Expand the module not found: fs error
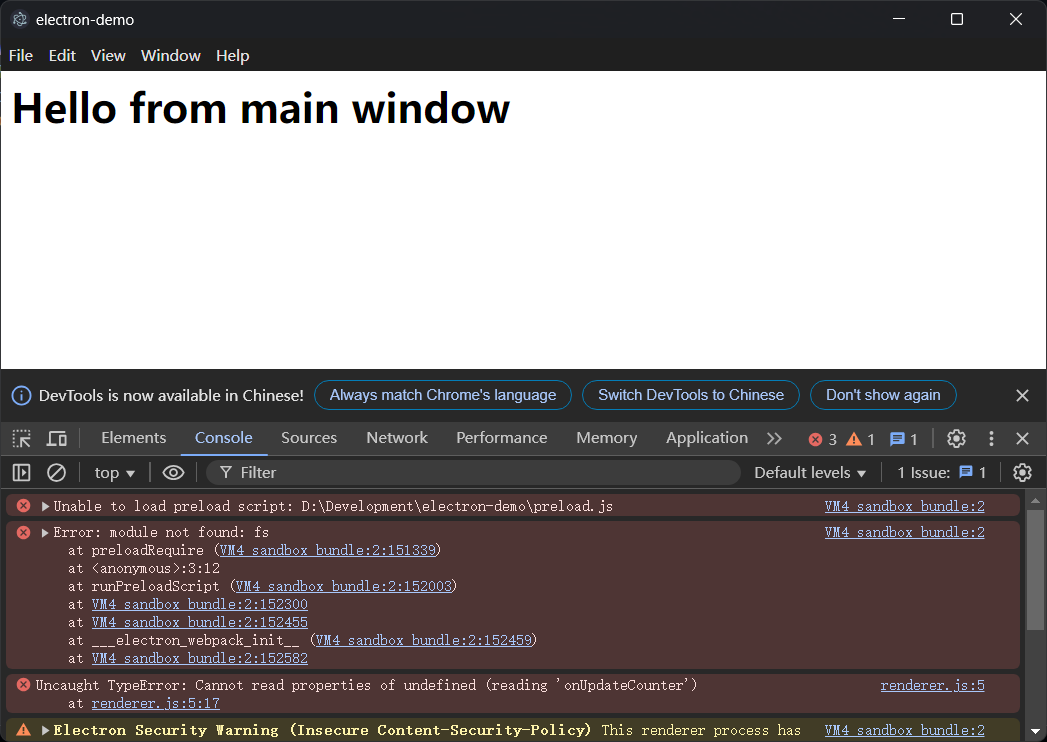 [45, 532]
